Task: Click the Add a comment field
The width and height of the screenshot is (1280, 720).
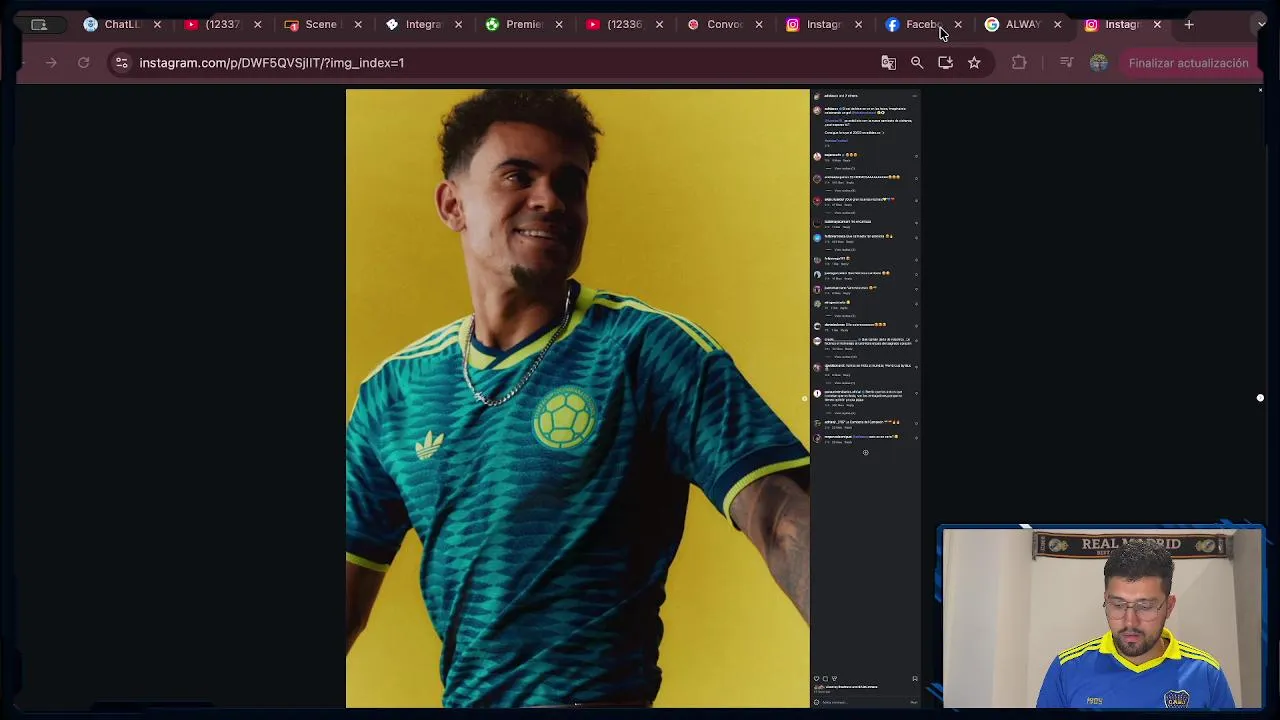Action: (x=864, y=702)
